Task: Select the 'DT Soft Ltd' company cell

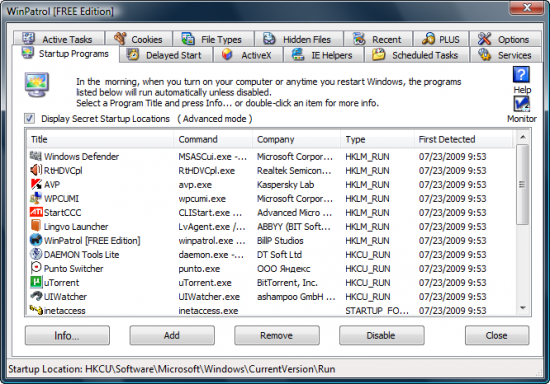Action: point(279,255)
